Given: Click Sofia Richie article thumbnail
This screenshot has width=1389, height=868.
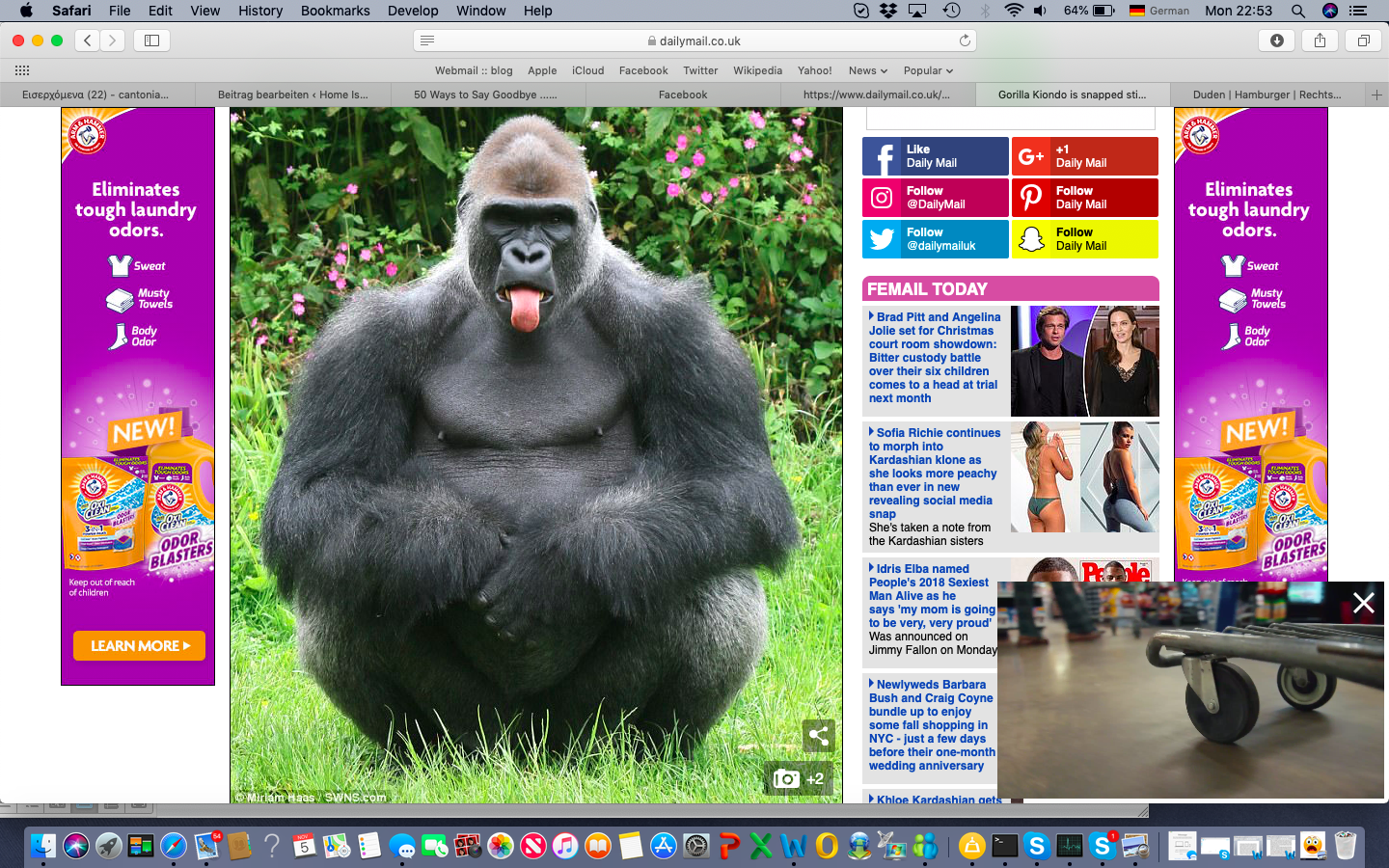Looking at the screenshot, I should (x=1085, y=477).
